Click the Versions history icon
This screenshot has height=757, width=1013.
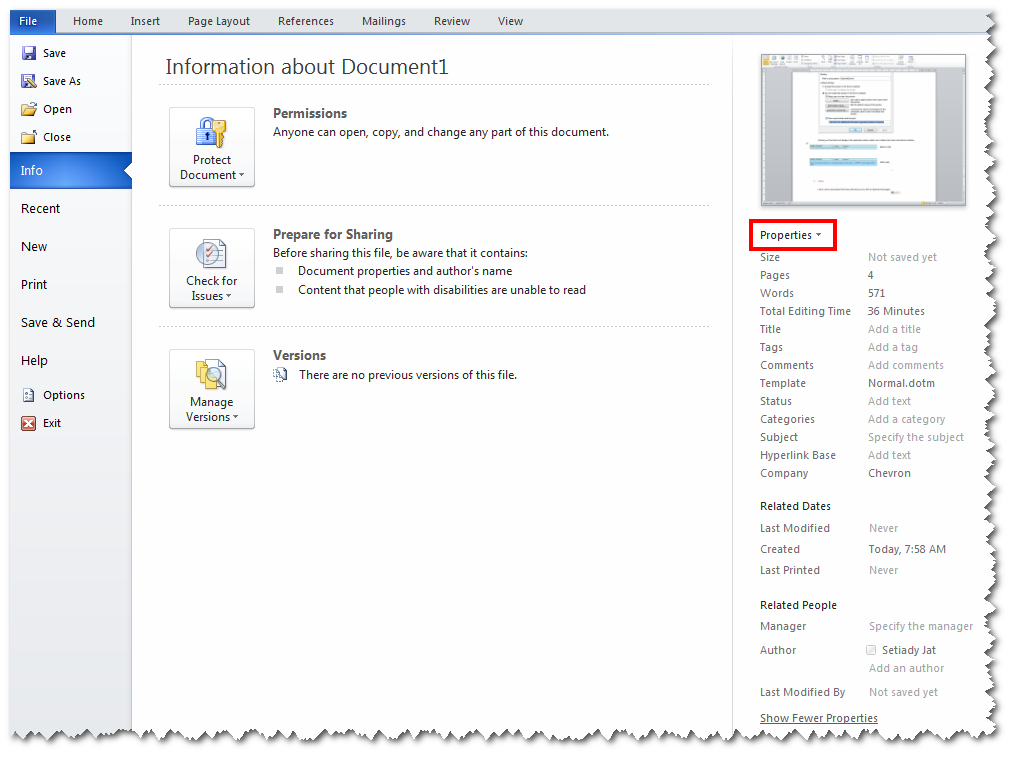(280, 375)
